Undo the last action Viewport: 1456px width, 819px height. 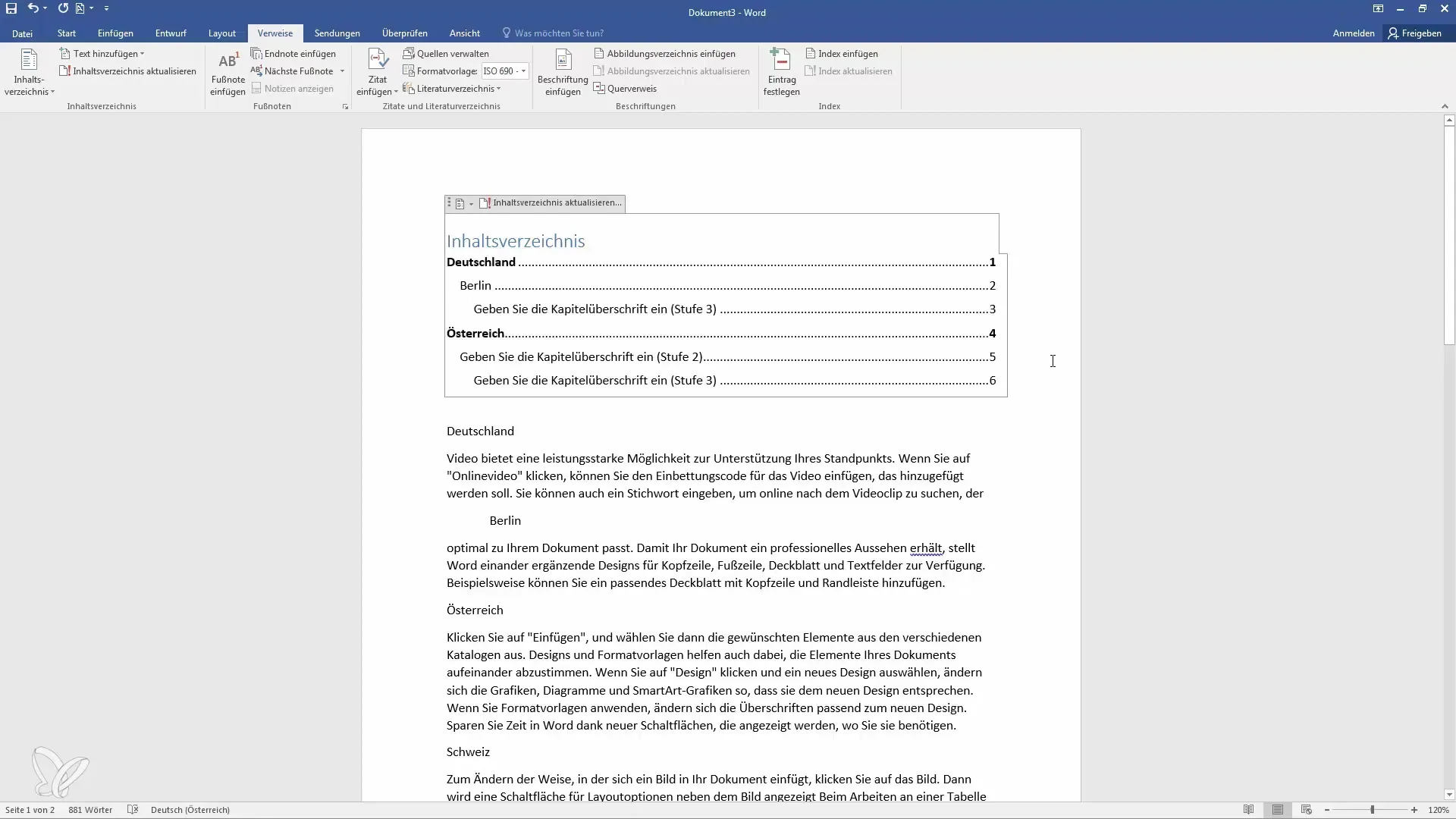tap(33, 8)
